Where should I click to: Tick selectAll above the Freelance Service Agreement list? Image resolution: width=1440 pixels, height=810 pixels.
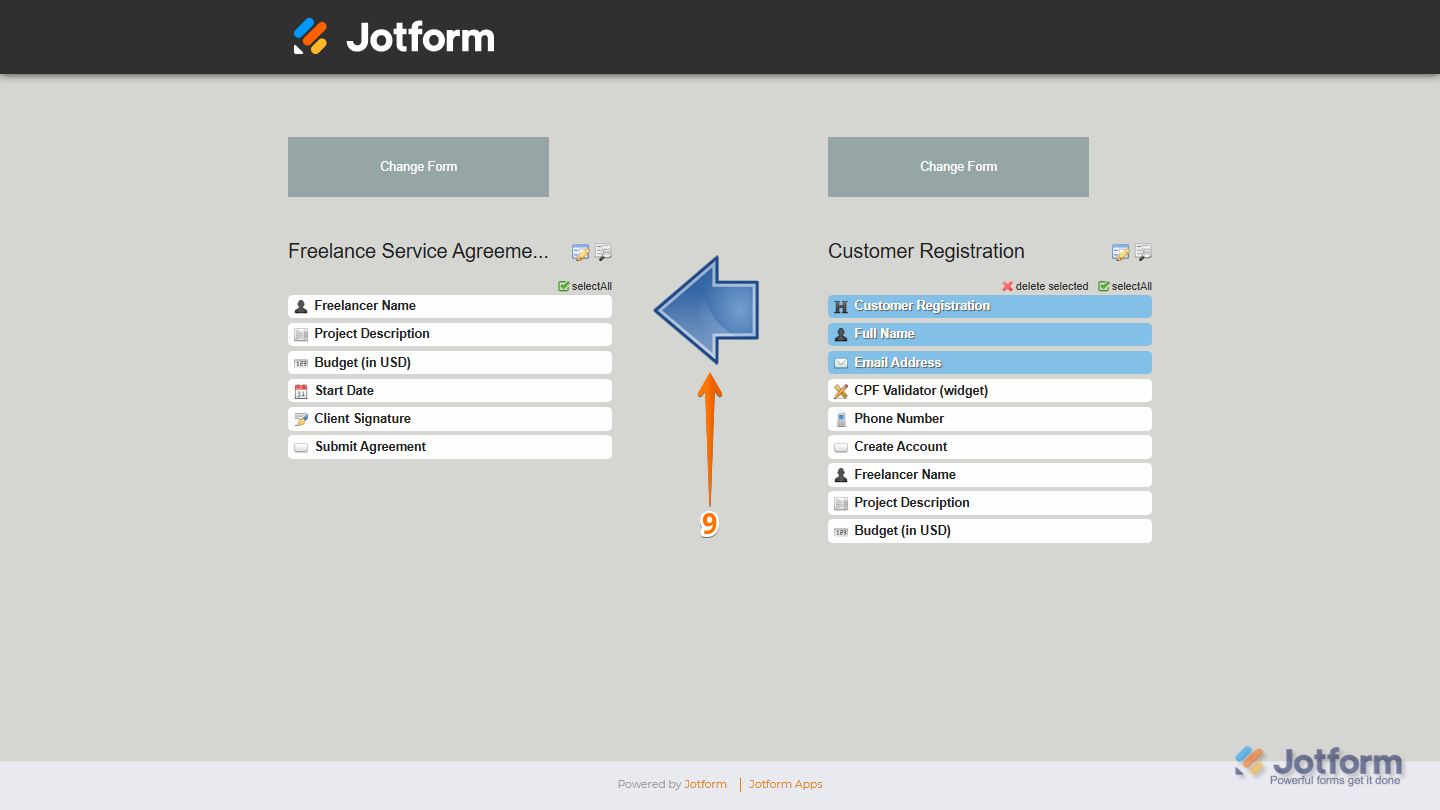tap(585, 286)
